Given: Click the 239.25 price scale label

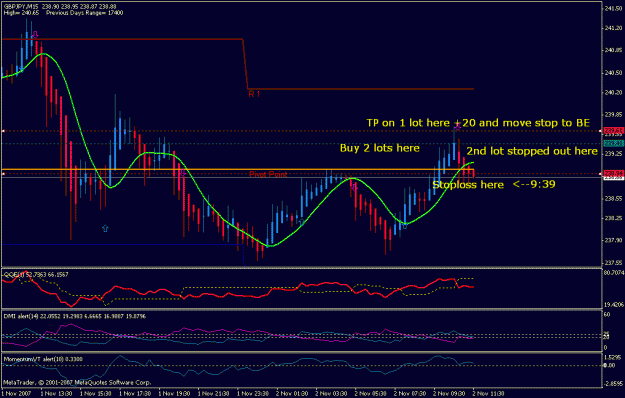Looking at the screenshot, I should (614, 153).
